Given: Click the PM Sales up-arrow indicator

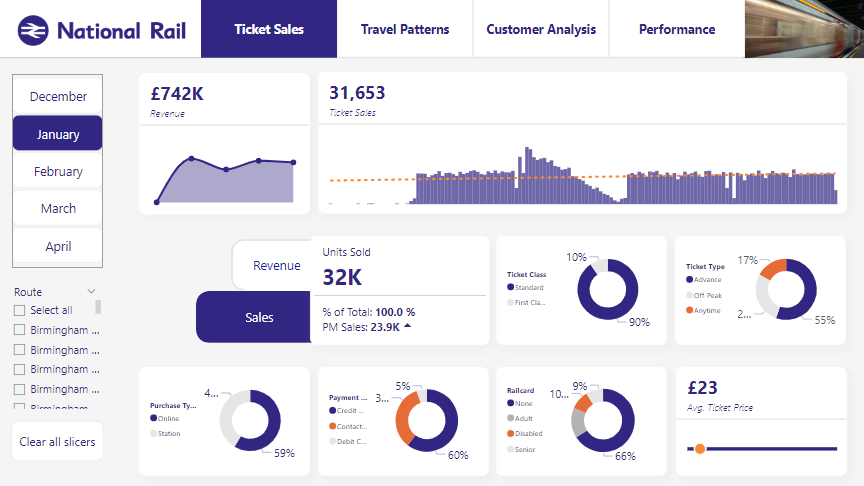Looking at the screenshot, I should point(408,326).
